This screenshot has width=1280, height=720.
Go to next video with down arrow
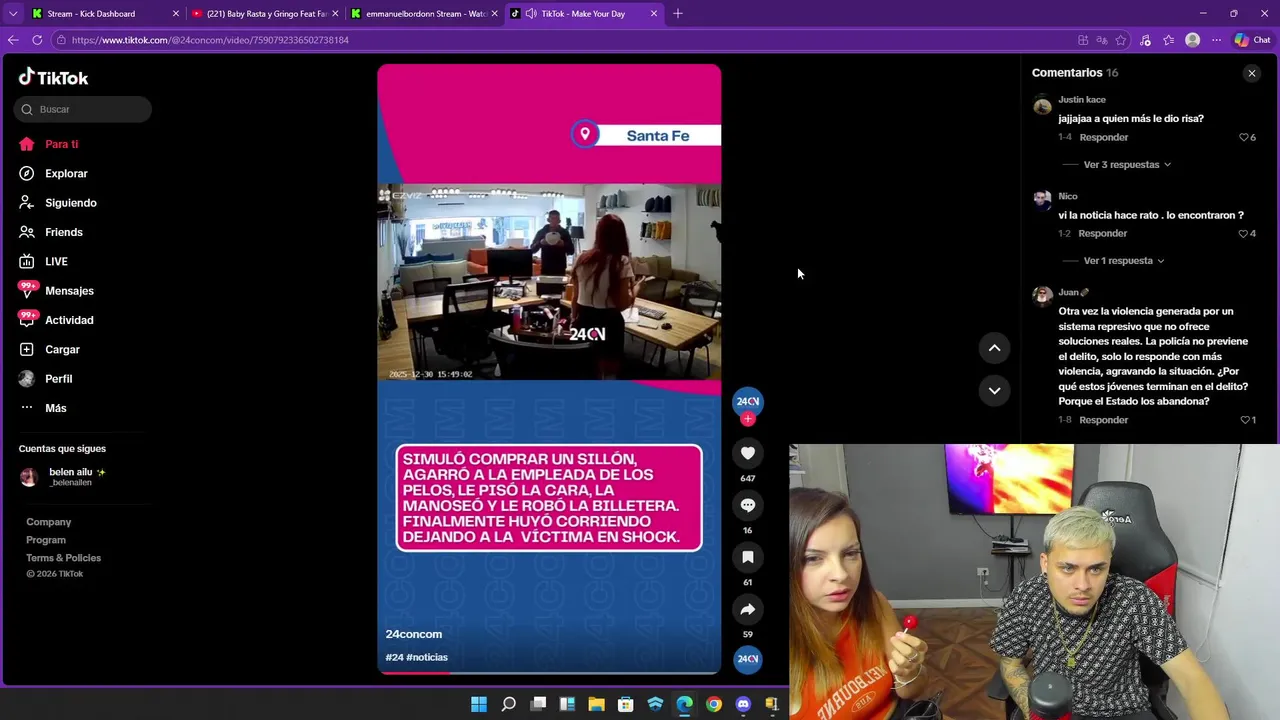[994, 391]
